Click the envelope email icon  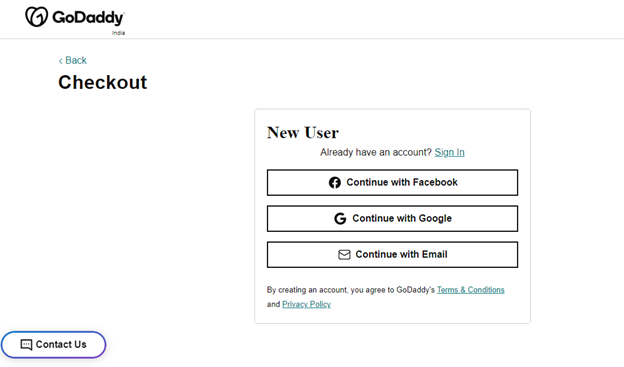[344, 255]
